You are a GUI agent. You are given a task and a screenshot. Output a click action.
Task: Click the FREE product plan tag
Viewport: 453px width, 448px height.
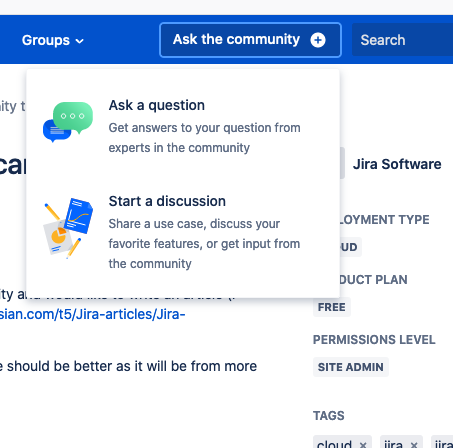coord(332,307)
